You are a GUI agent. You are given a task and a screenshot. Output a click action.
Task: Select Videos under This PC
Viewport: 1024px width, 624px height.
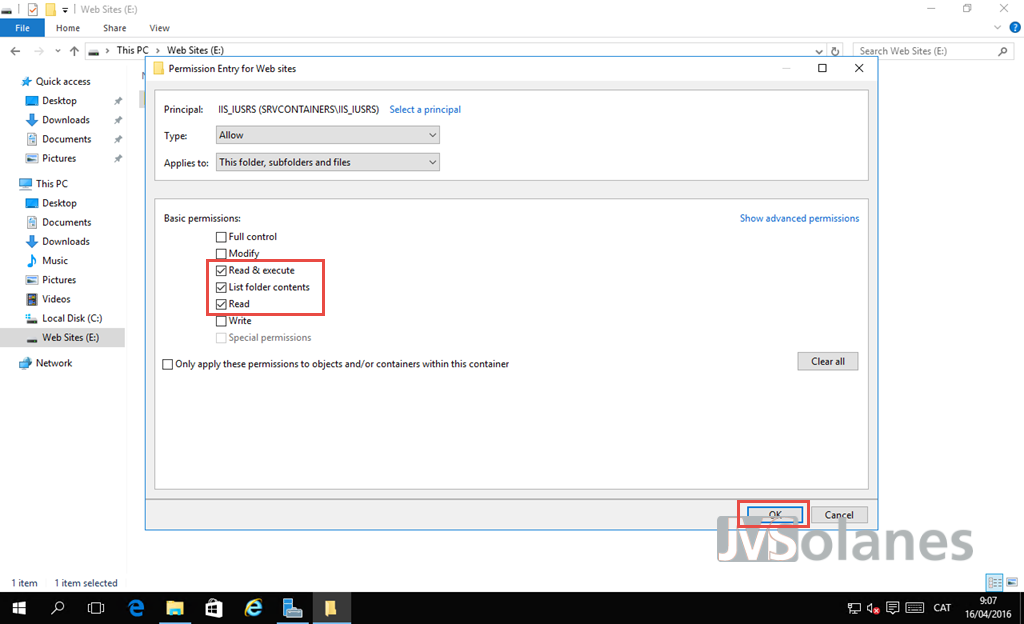point(56,299)
